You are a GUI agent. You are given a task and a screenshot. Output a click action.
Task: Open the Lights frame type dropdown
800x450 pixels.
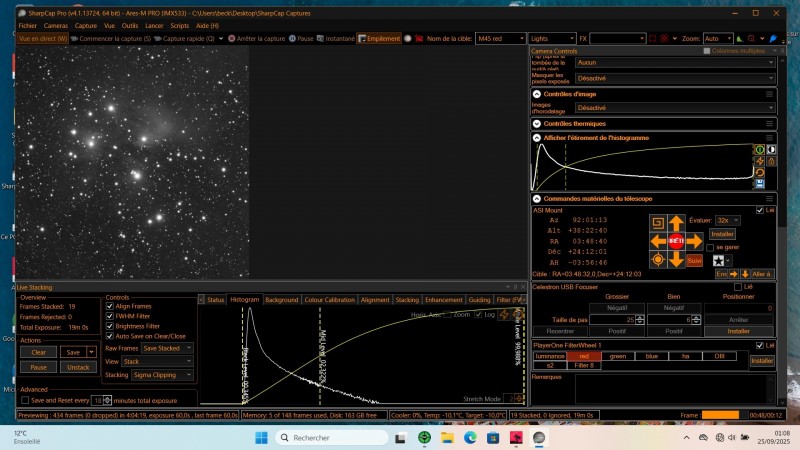pyautogui.click(x=552, y=38)
